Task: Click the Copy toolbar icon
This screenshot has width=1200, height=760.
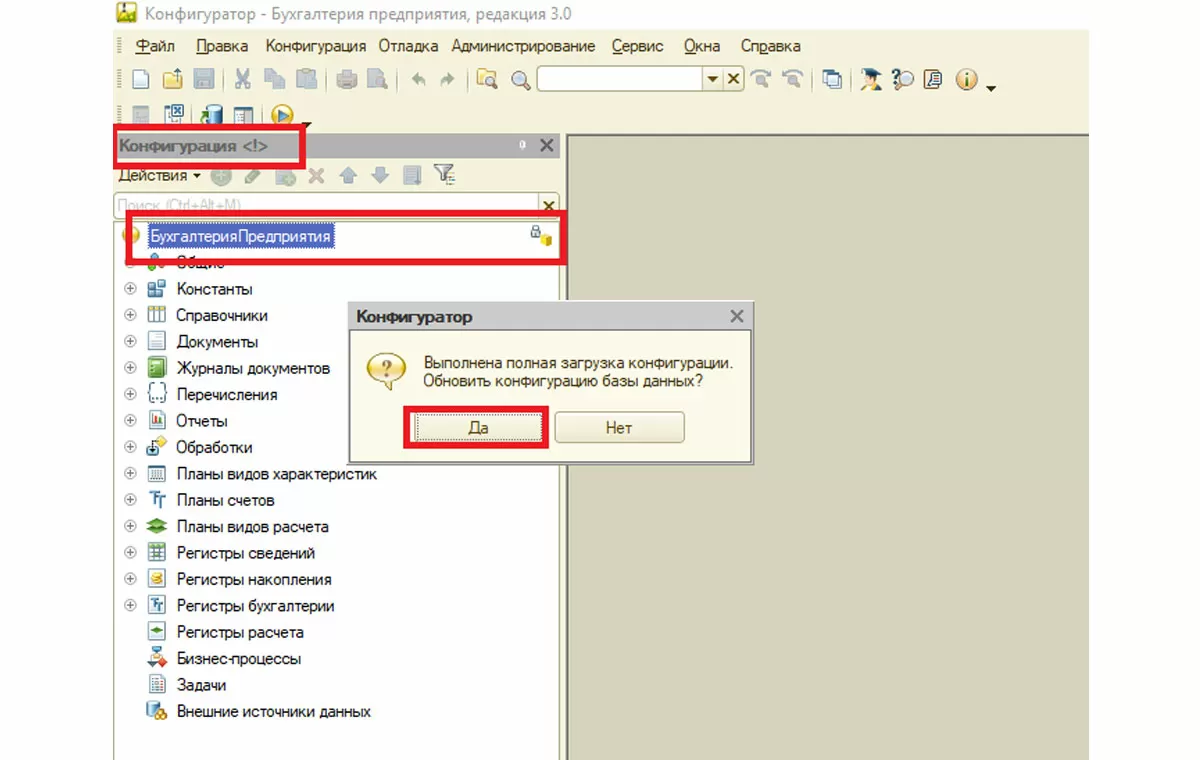Action: [274, 80]
